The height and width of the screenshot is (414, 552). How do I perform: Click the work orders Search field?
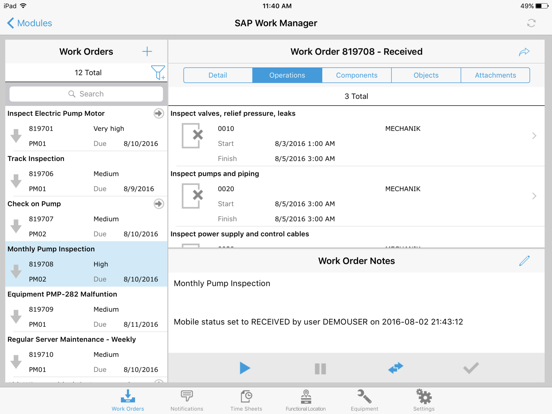[86, 94]
